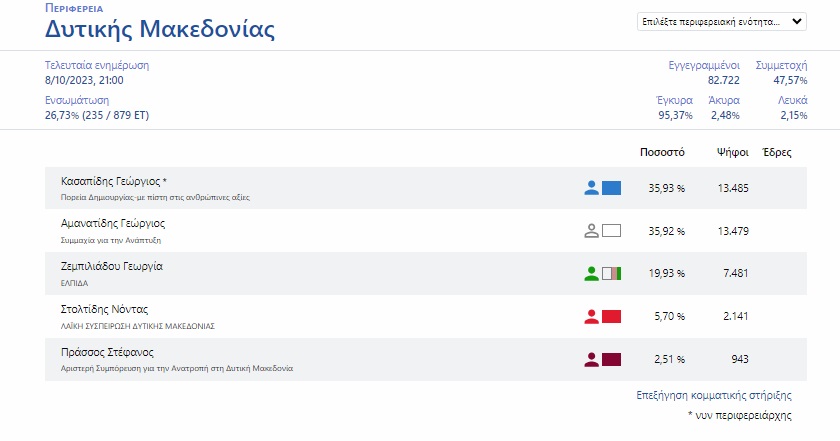Viewport: 840px width, 441px height.
Task: Click the Ψήφοι column header
Action: (x=733, y=153)
